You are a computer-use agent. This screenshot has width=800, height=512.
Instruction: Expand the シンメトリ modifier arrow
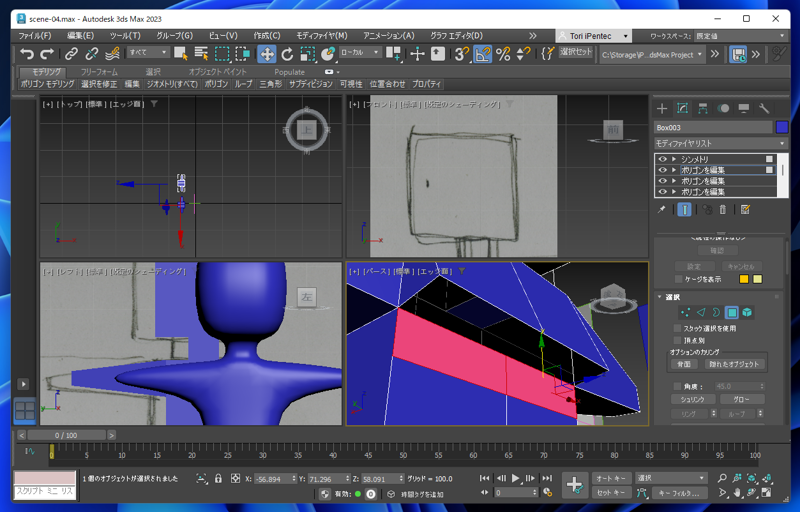click(674, 159)
